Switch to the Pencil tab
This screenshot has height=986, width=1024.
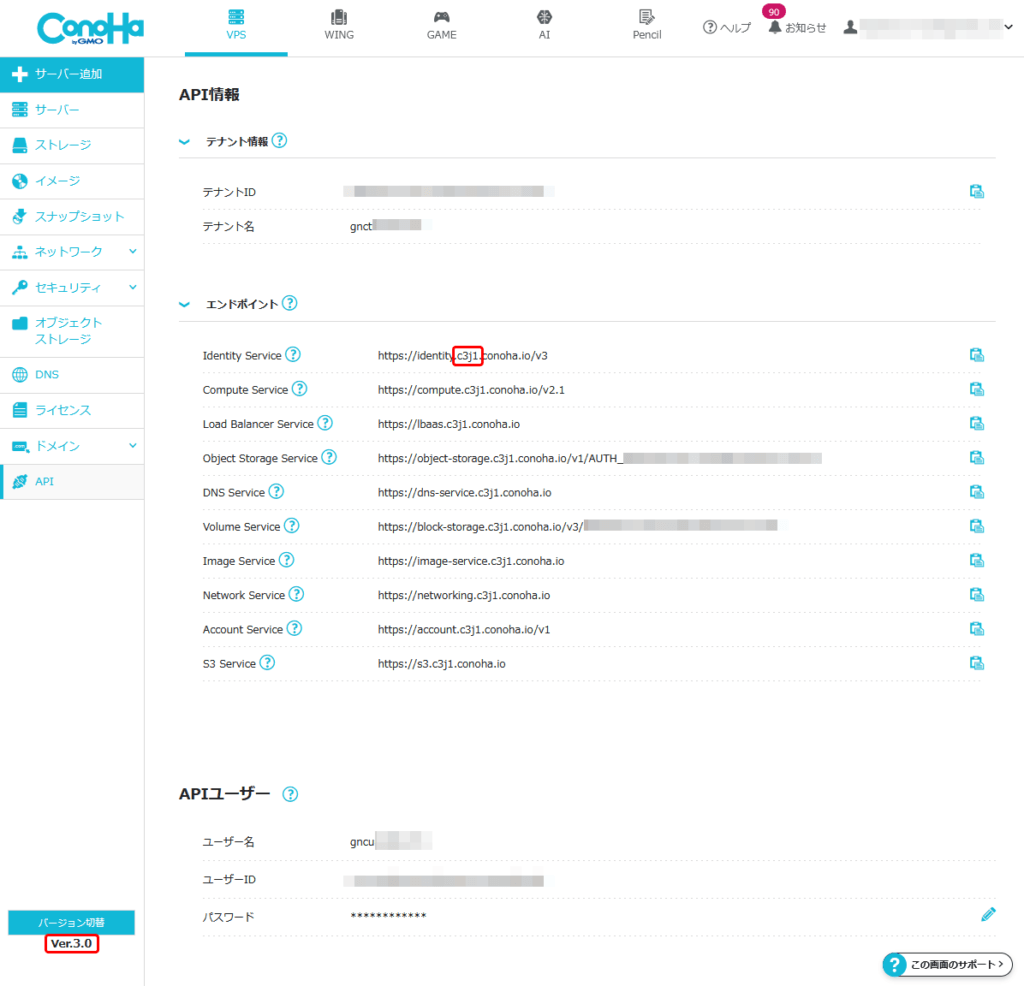tap(647, 26)
